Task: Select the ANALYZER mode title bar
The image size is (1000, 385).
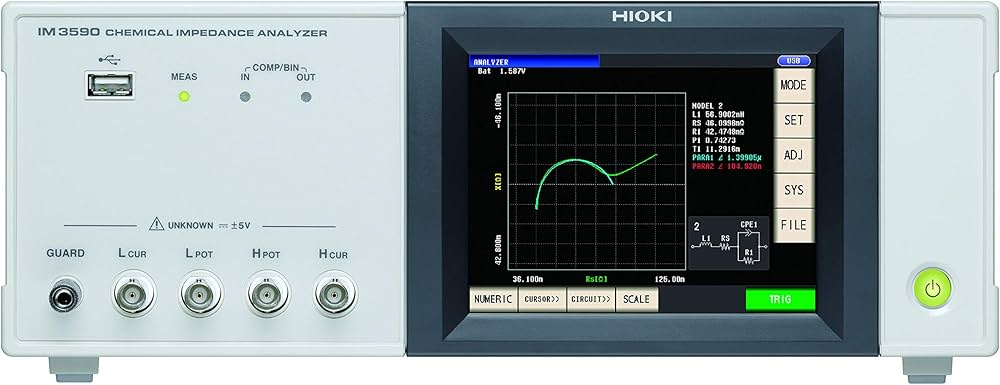Action: (534, 61)
